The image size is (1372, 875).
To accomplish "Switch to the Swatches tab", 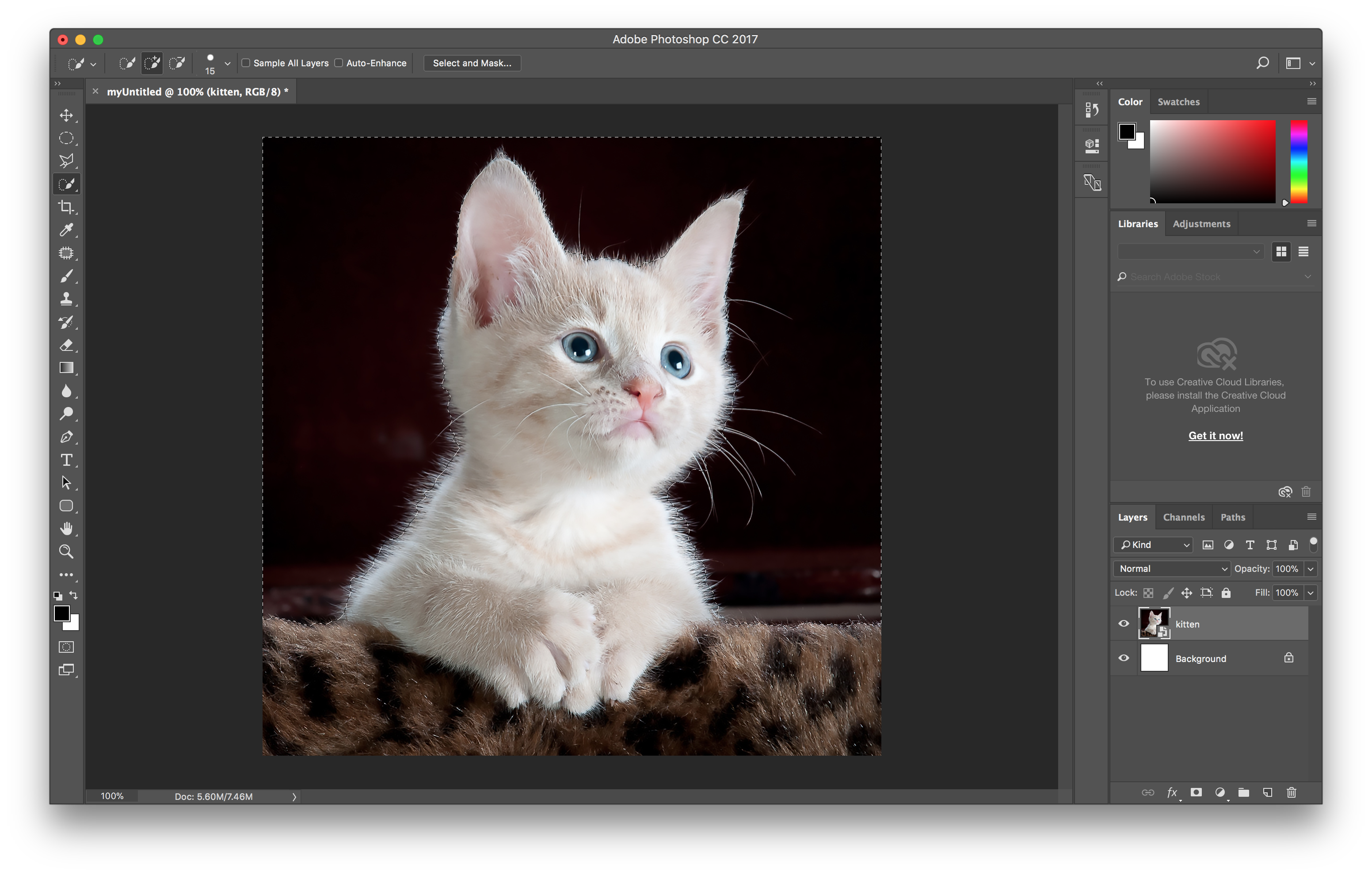I will pos(1179,101).
